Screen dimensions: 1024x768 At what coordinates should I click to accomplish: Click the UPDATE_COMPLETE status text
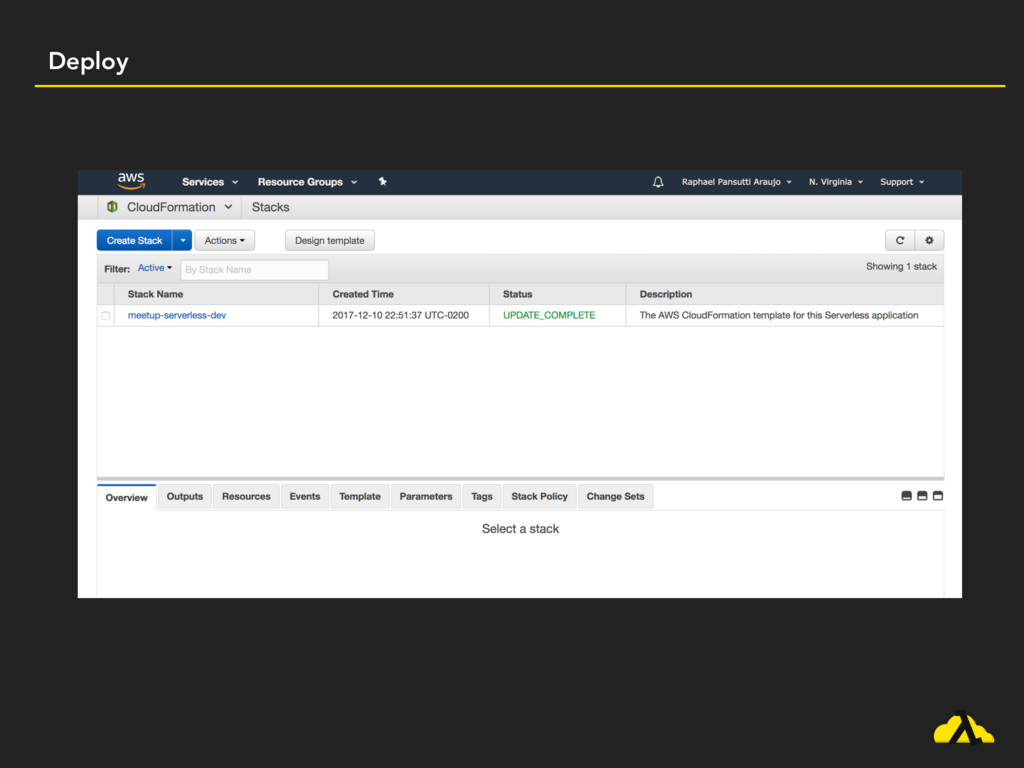click(x=549, y=315)
